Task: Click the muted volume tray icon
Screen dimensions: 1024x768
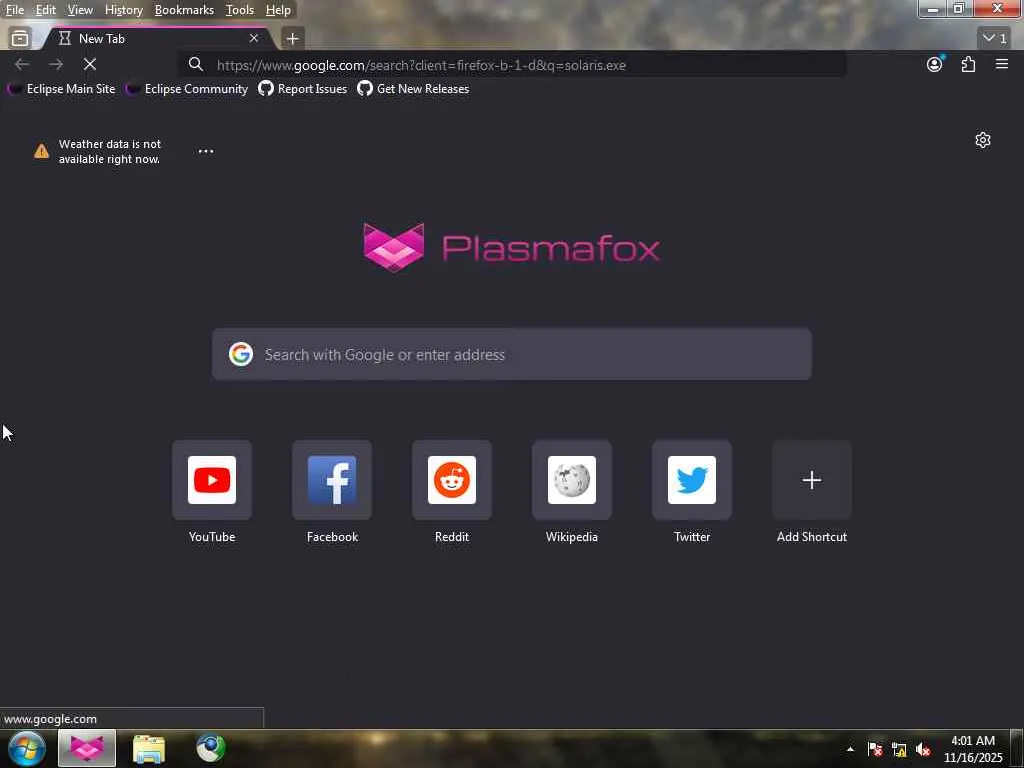Action: [923, 749]
